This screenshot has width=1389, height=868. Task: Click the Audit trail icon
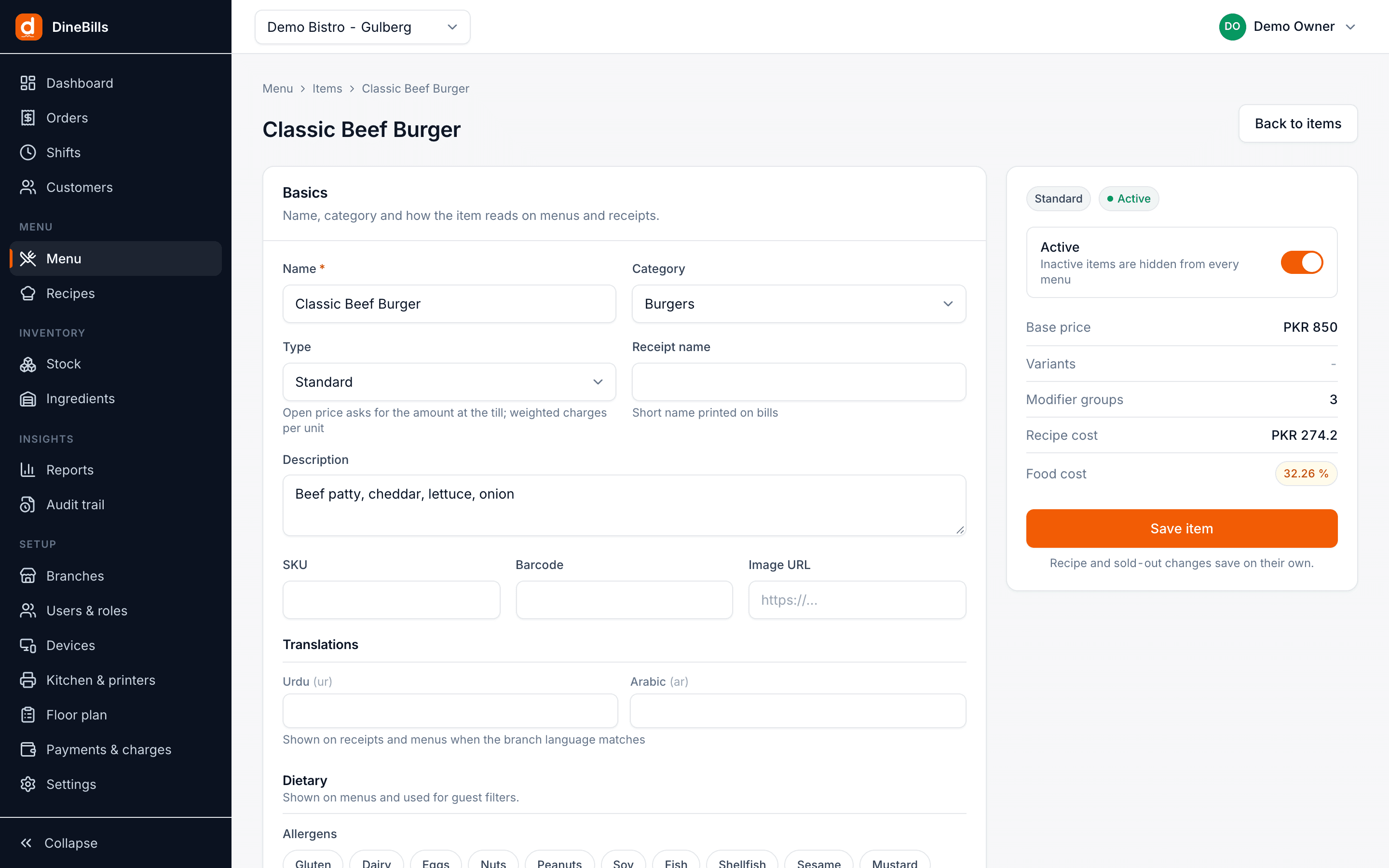click(x=27, y=504)
